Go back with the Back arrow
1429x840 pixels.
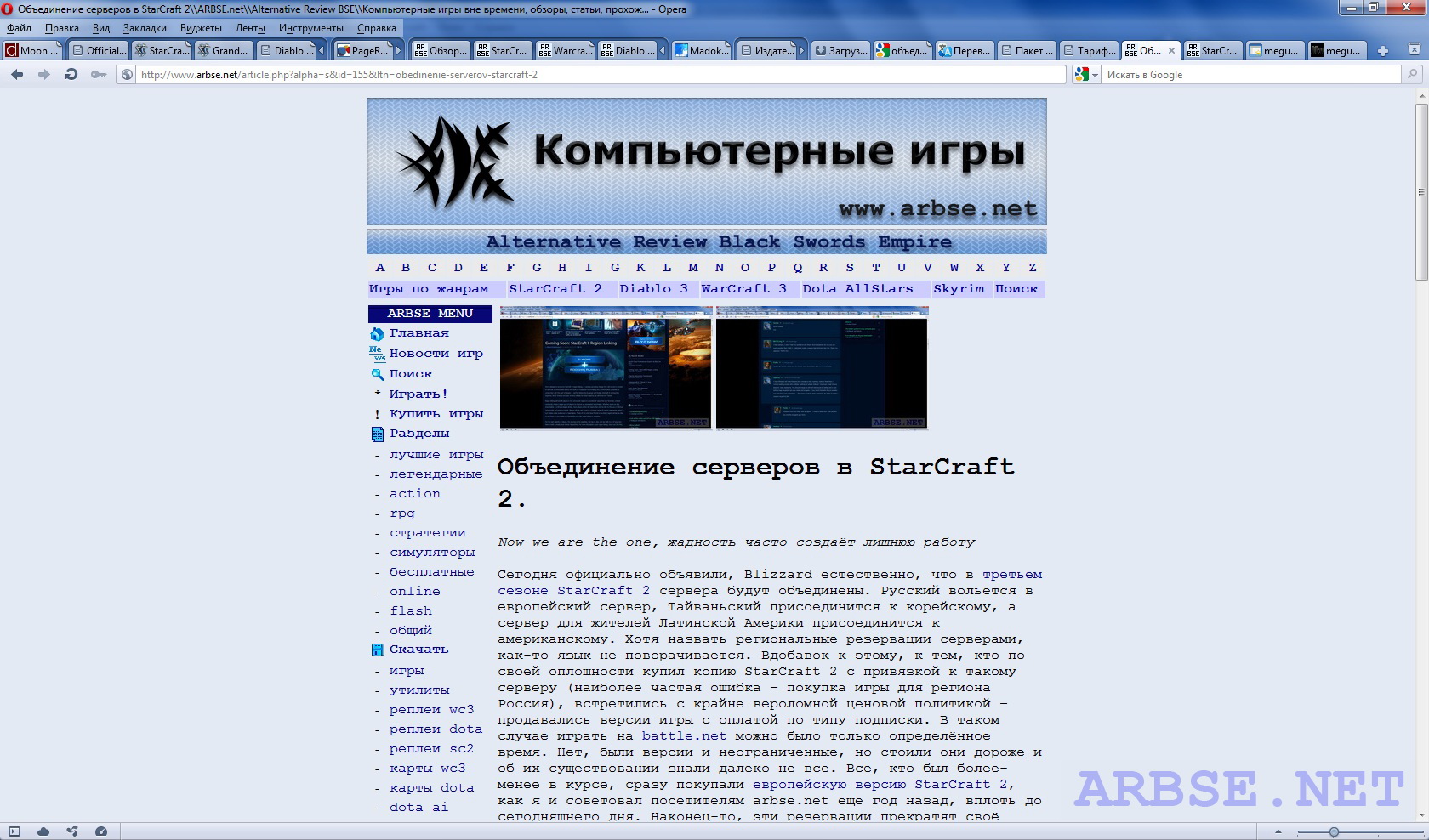17,75
